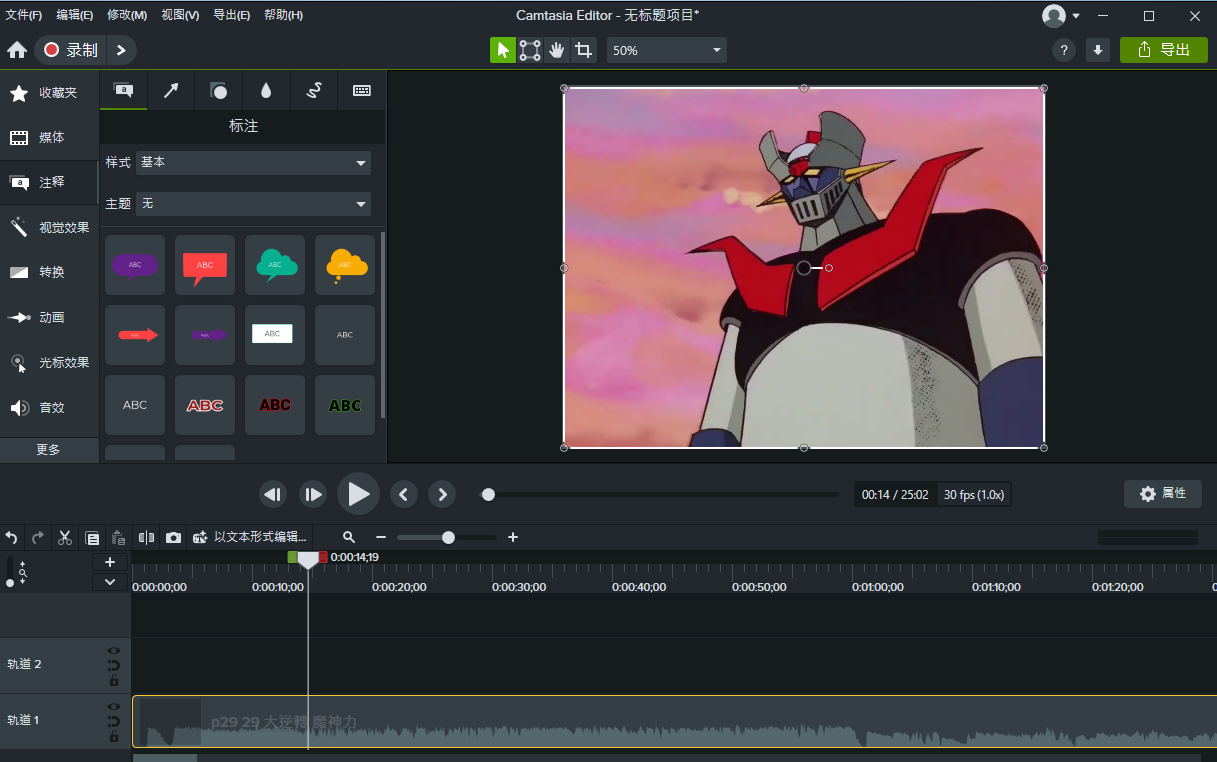Open Transitions (转换) in the sidebar
The width and height of the screenshot is (1217, 762).
(x=49, y=273)
